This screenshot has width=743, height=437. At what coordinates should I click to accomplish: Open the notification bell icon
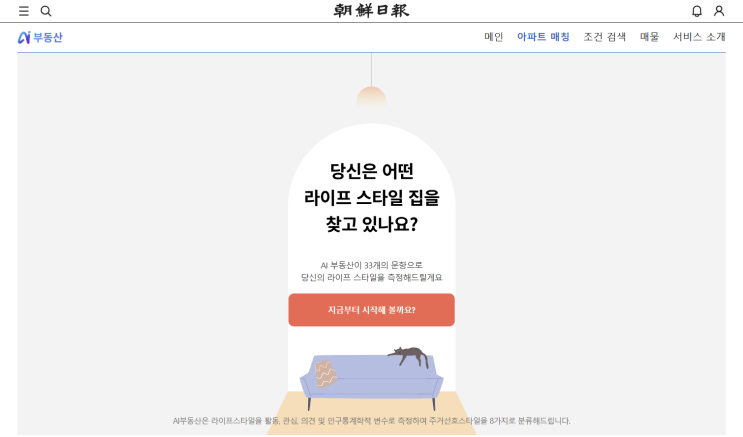(697, 11)
